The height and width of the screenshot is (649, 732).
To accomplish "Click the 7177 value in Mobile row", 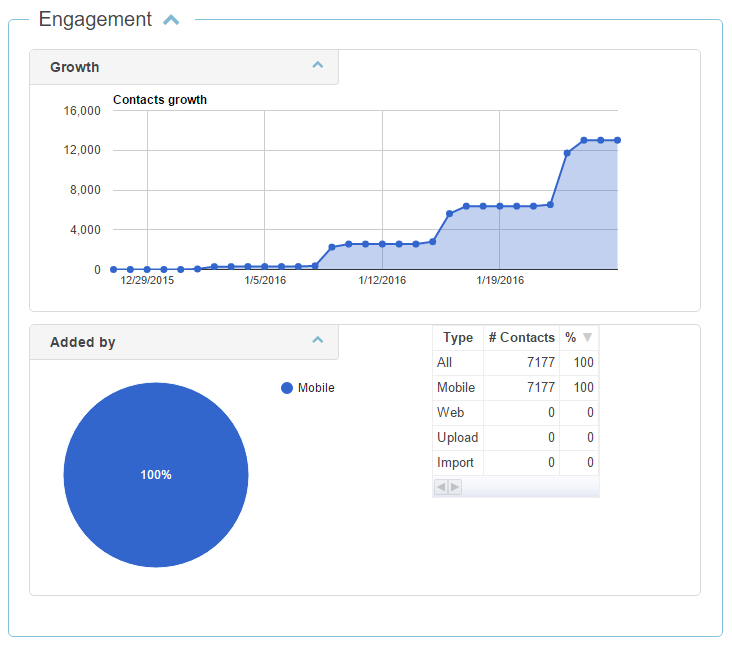I will (541, 388).
